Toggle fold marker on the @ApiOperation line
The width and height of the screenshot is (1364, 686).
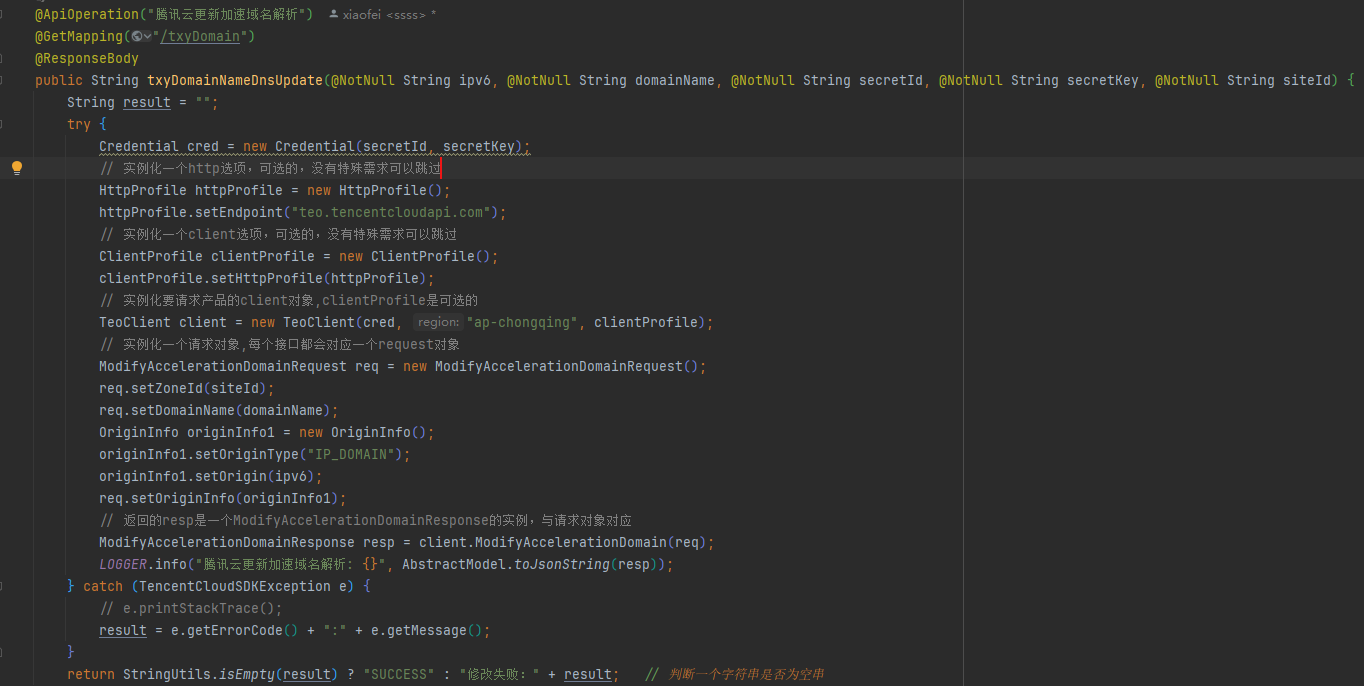tap(3, 15)
